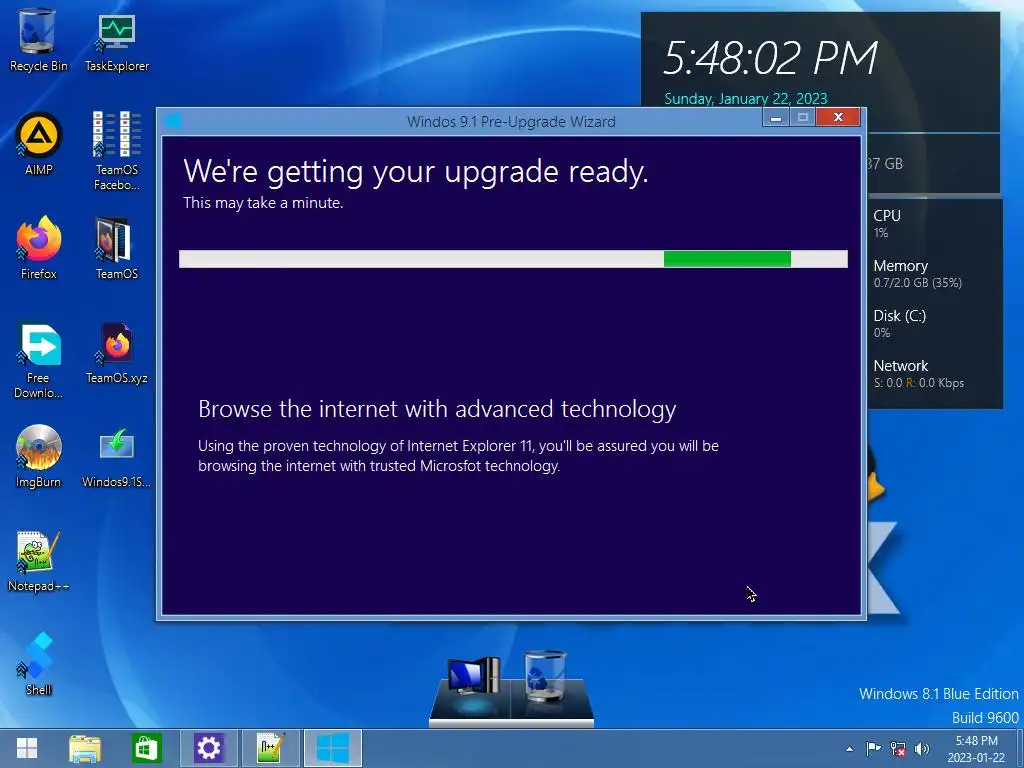Open the TeamOS Facebook shortcut
This screenshot has width=1024, height=768.
(x=117, y=151)
